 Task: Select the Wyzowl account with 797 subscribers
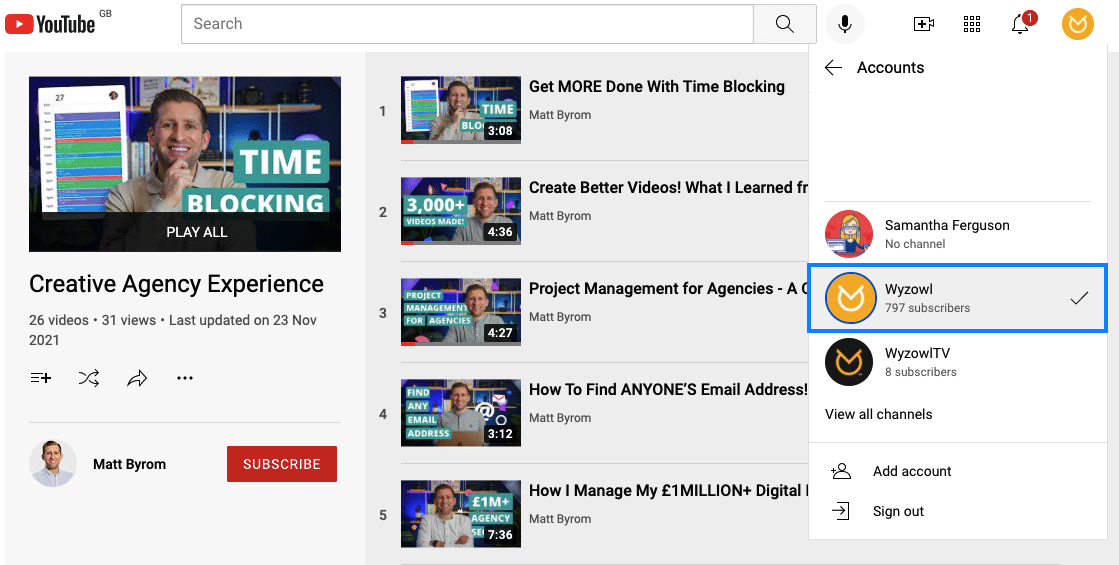coord(957,298)
